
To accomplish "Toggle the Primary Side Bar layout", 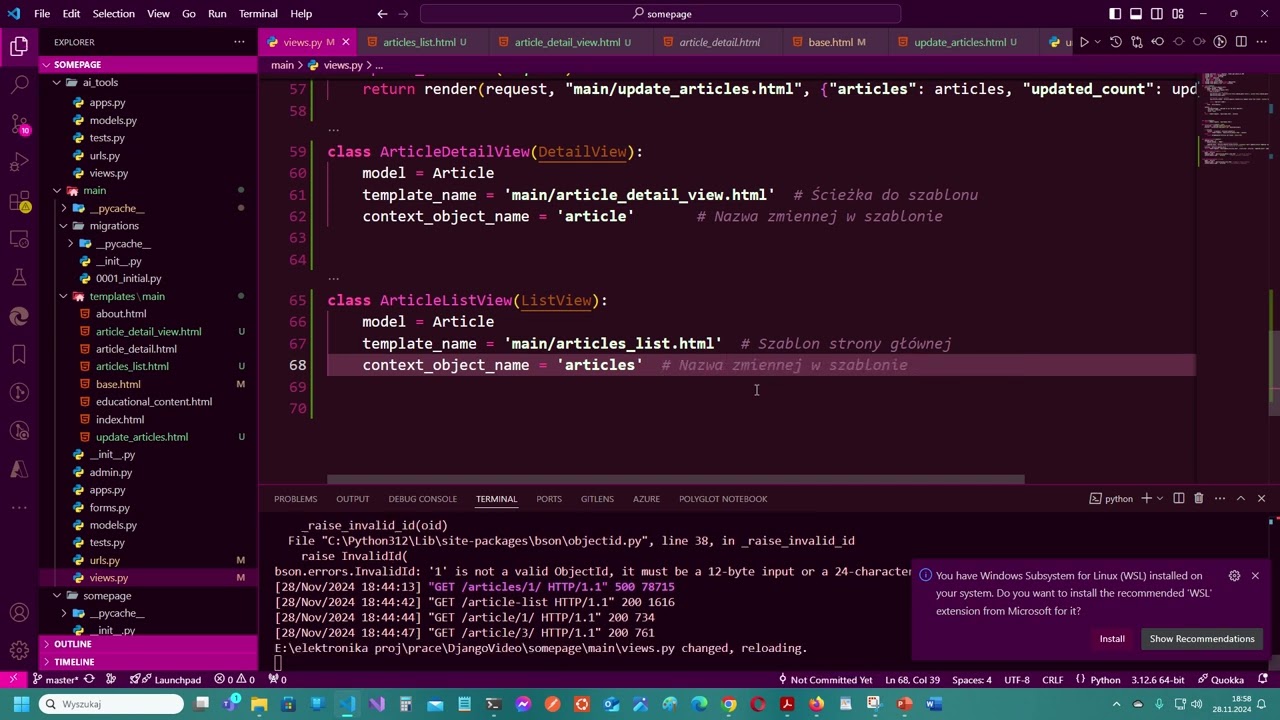I will click(x=1115, y=14).
